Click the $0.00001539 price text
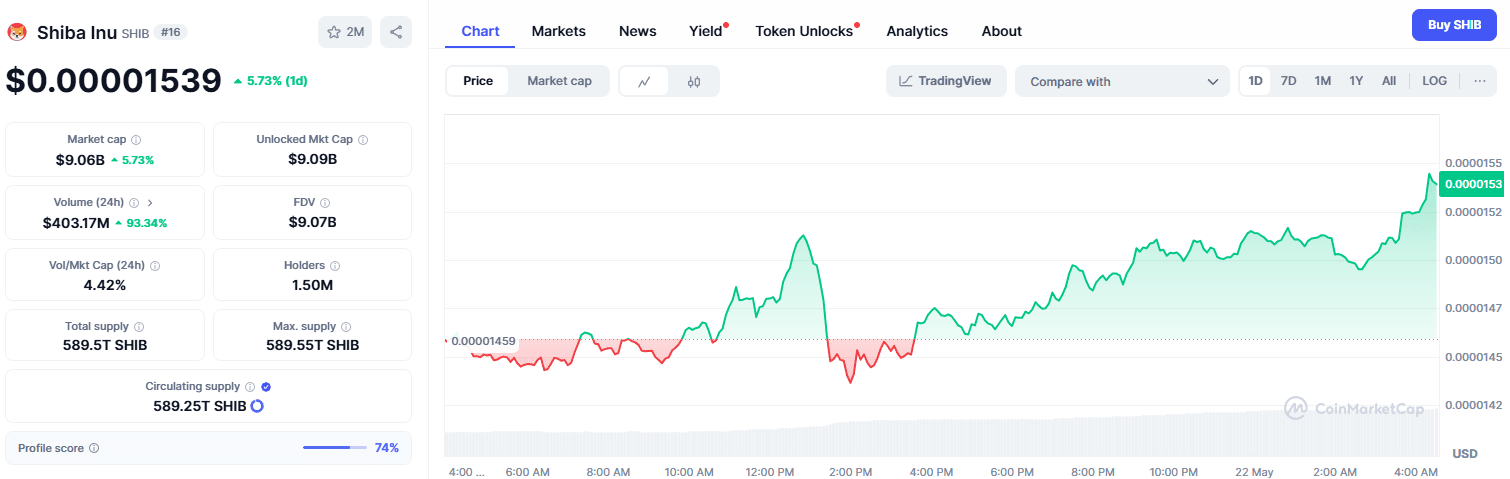 click(x=114, y=80)
